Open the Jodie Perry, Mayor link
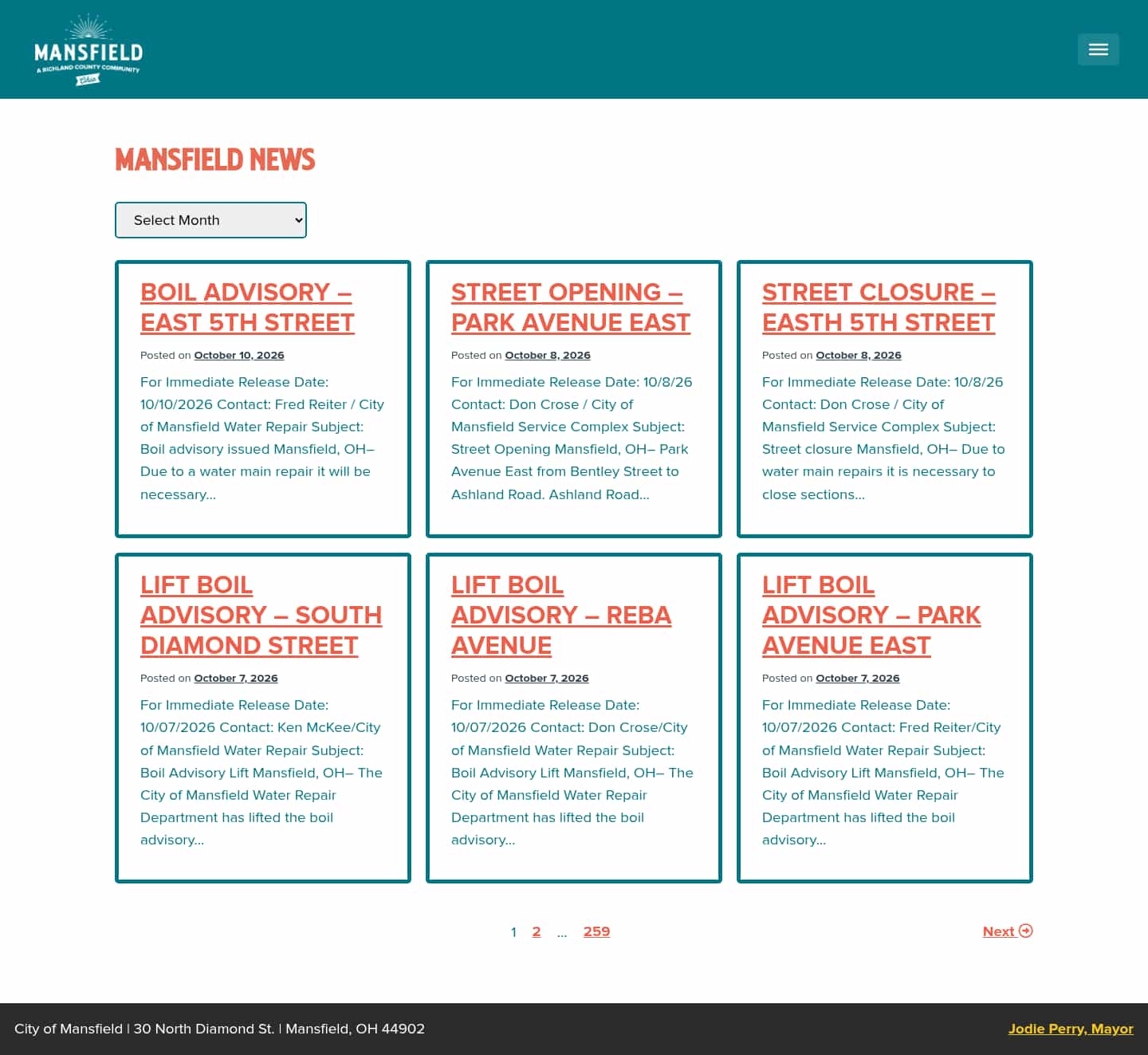The width and height of the screenshot is (1148, 1055). point(1071,1029)
